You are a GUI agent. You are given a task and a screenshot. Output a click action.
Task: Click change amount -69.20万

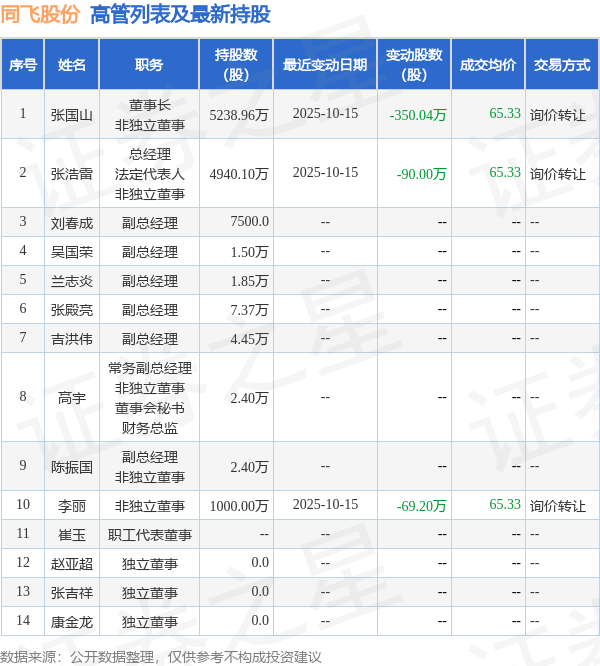(421, 506)
